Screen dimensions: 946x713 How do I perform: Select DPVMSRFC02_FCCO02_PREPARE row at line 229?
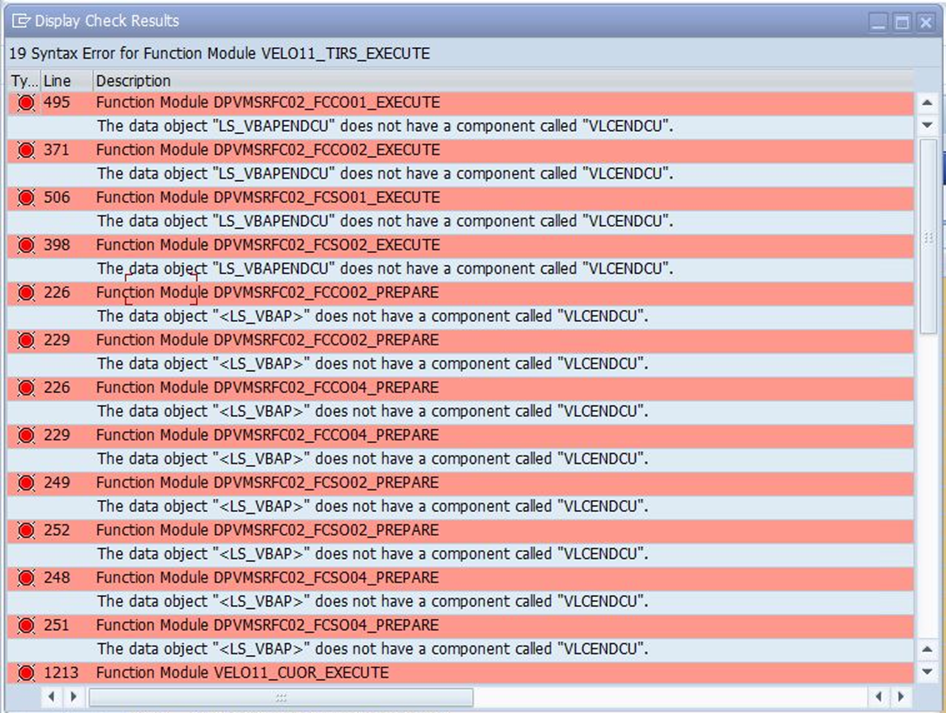tap(460, 340)
